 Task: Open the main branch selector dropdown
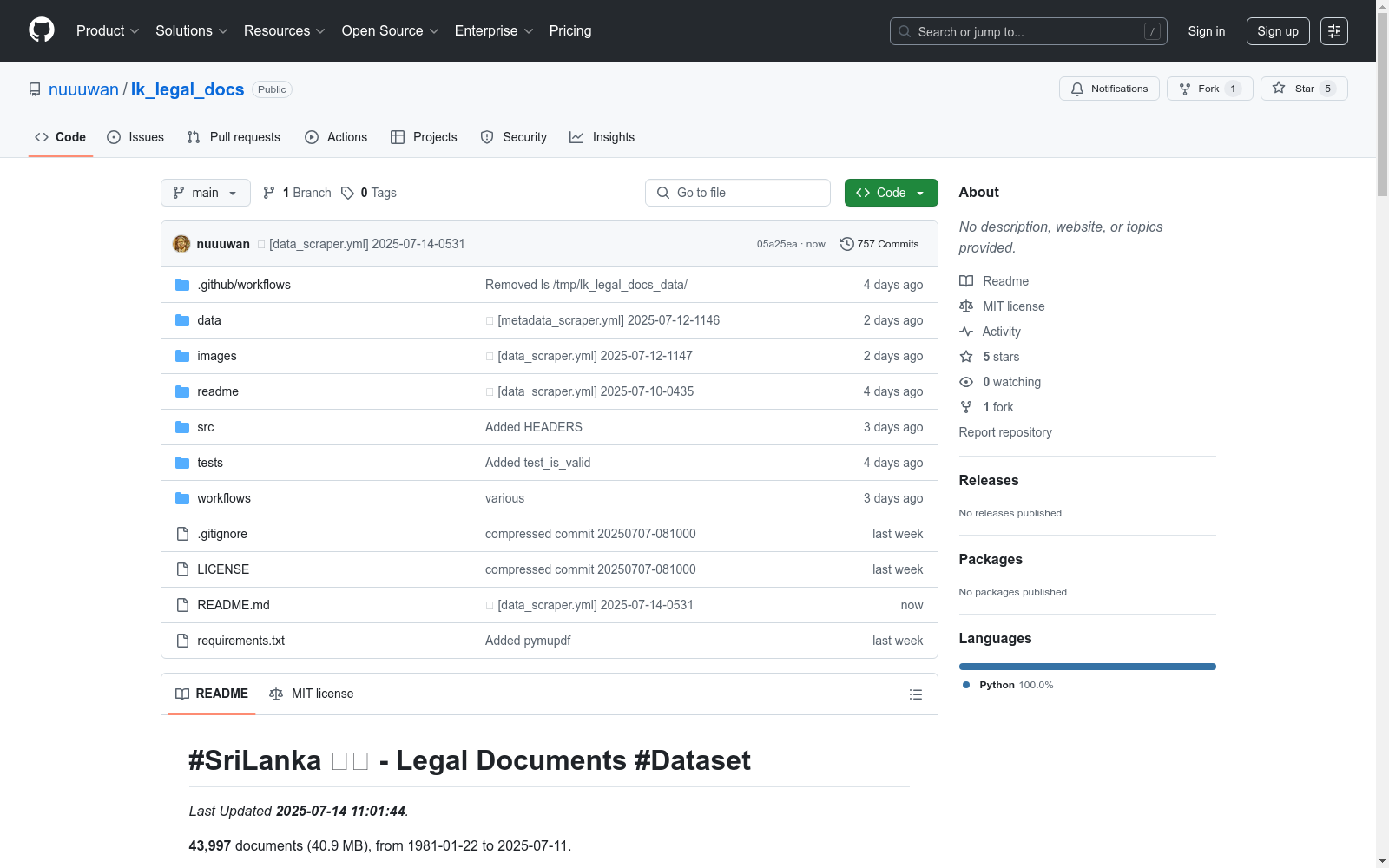[206, 193]
